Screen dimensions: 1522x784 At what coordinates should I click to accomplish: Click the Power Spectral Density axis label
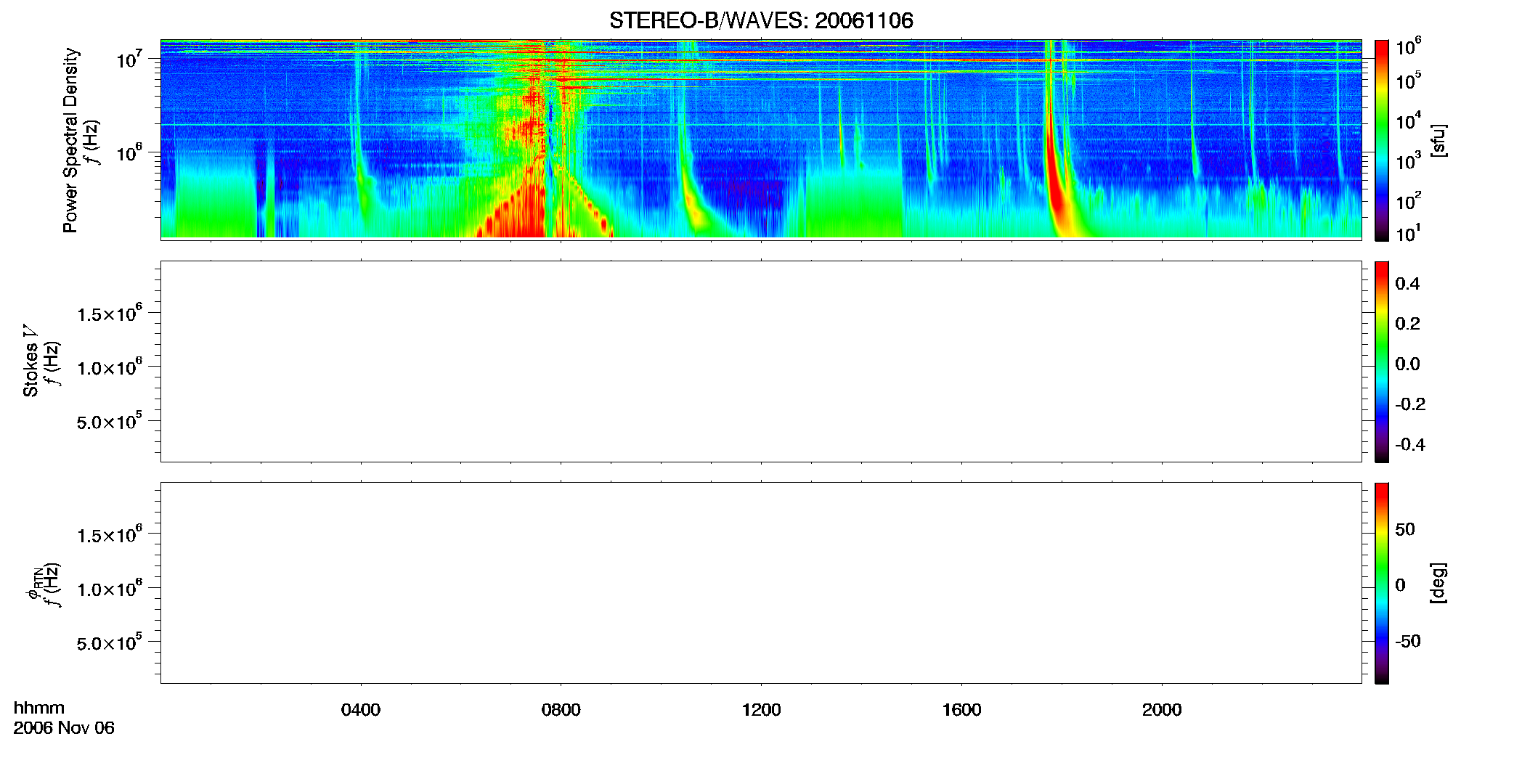click(70, 140)
